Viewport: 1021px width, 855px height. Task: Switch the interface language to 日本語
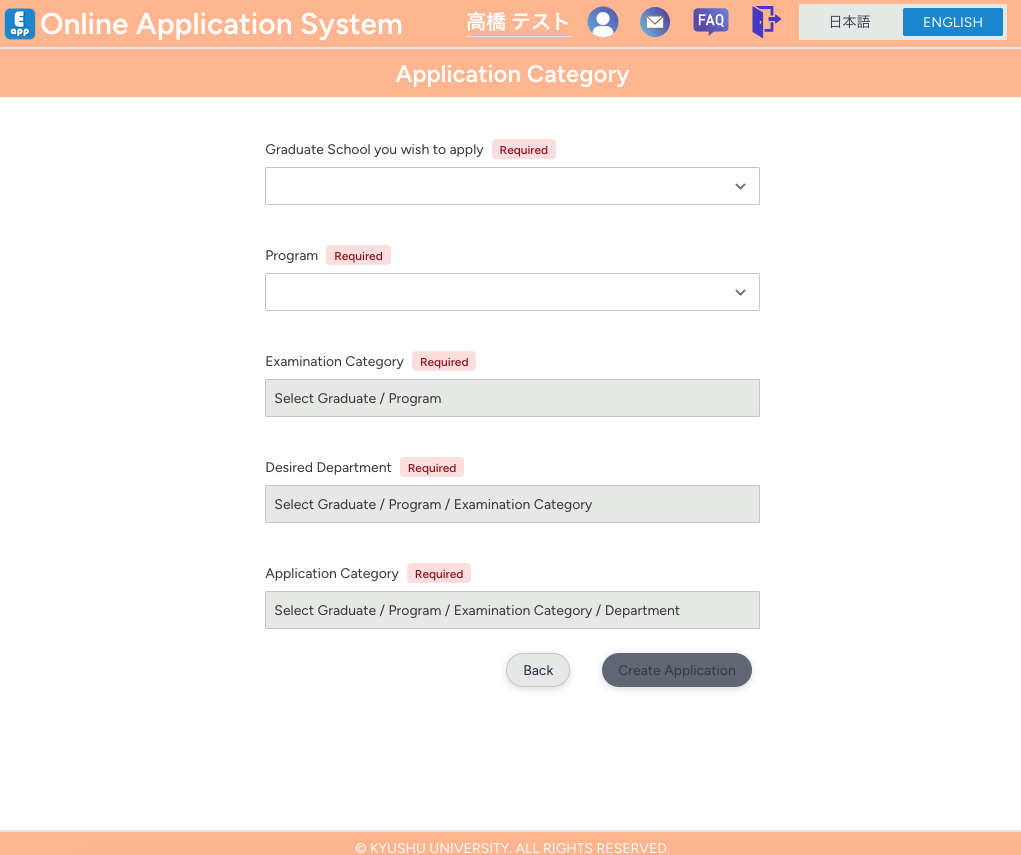[851, 21]
